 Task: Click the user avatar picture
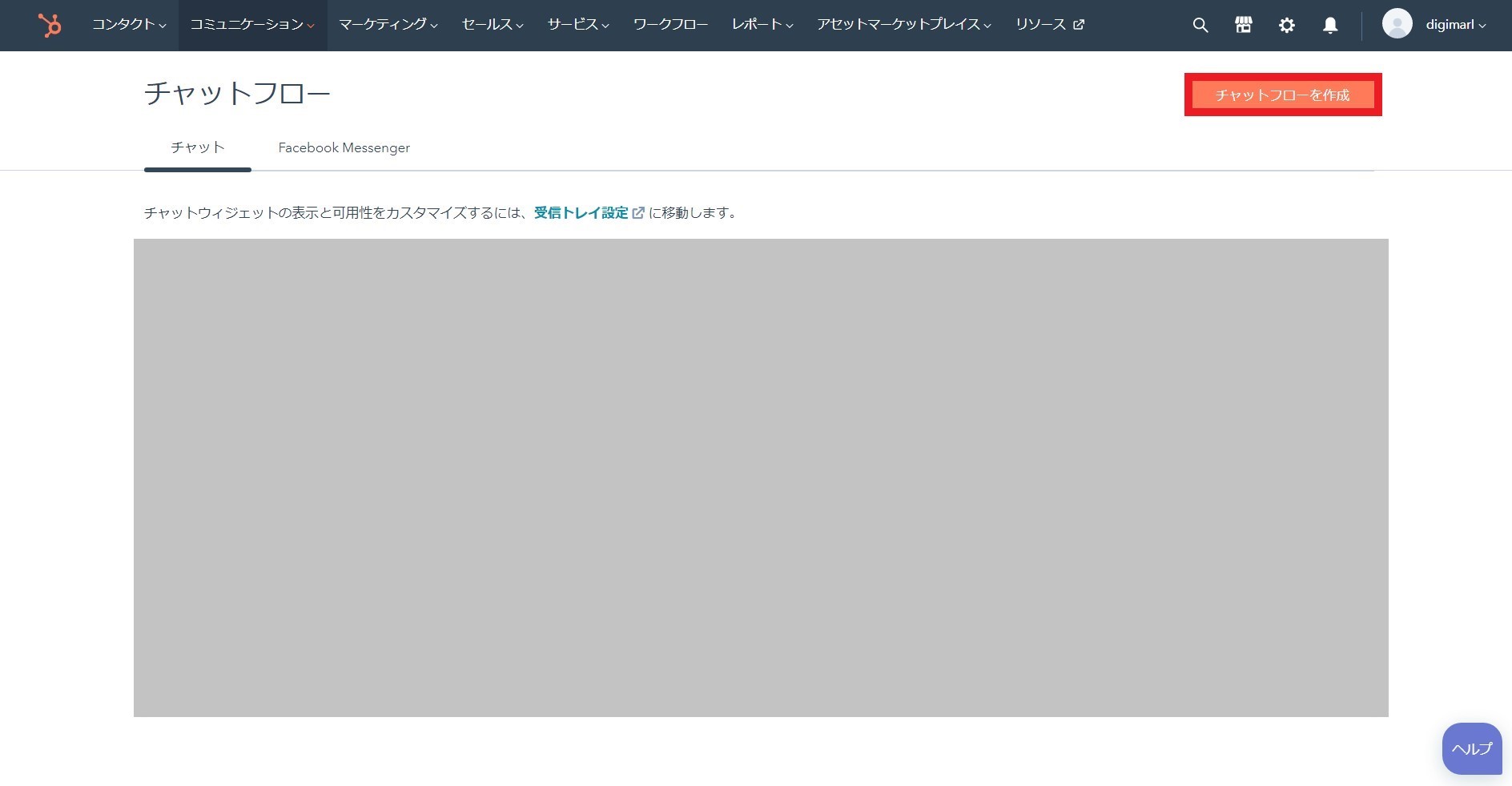point(1397,24)
